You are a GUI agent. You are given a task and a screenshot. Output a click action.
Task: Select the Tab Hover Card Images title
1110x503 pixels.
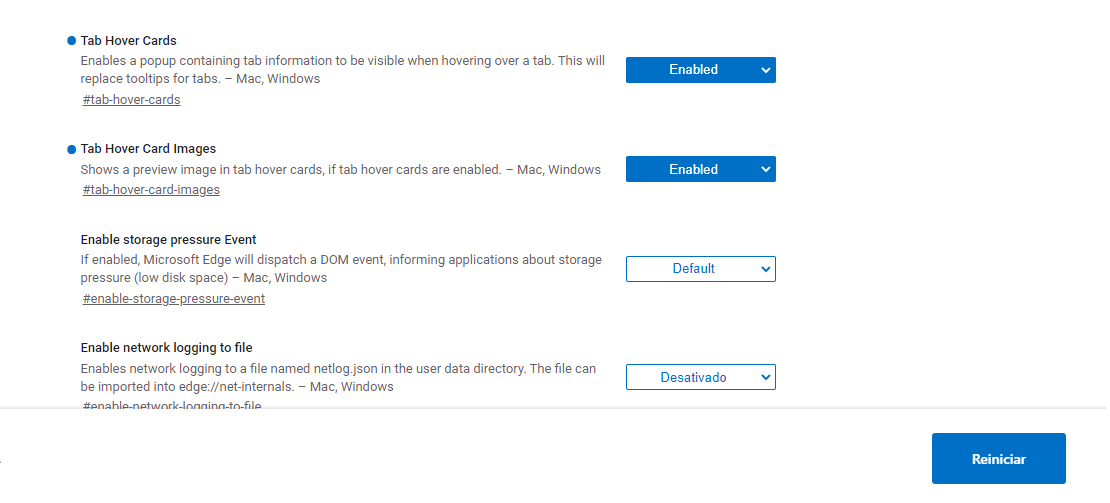pyautogui.click(x=149, y=149)
